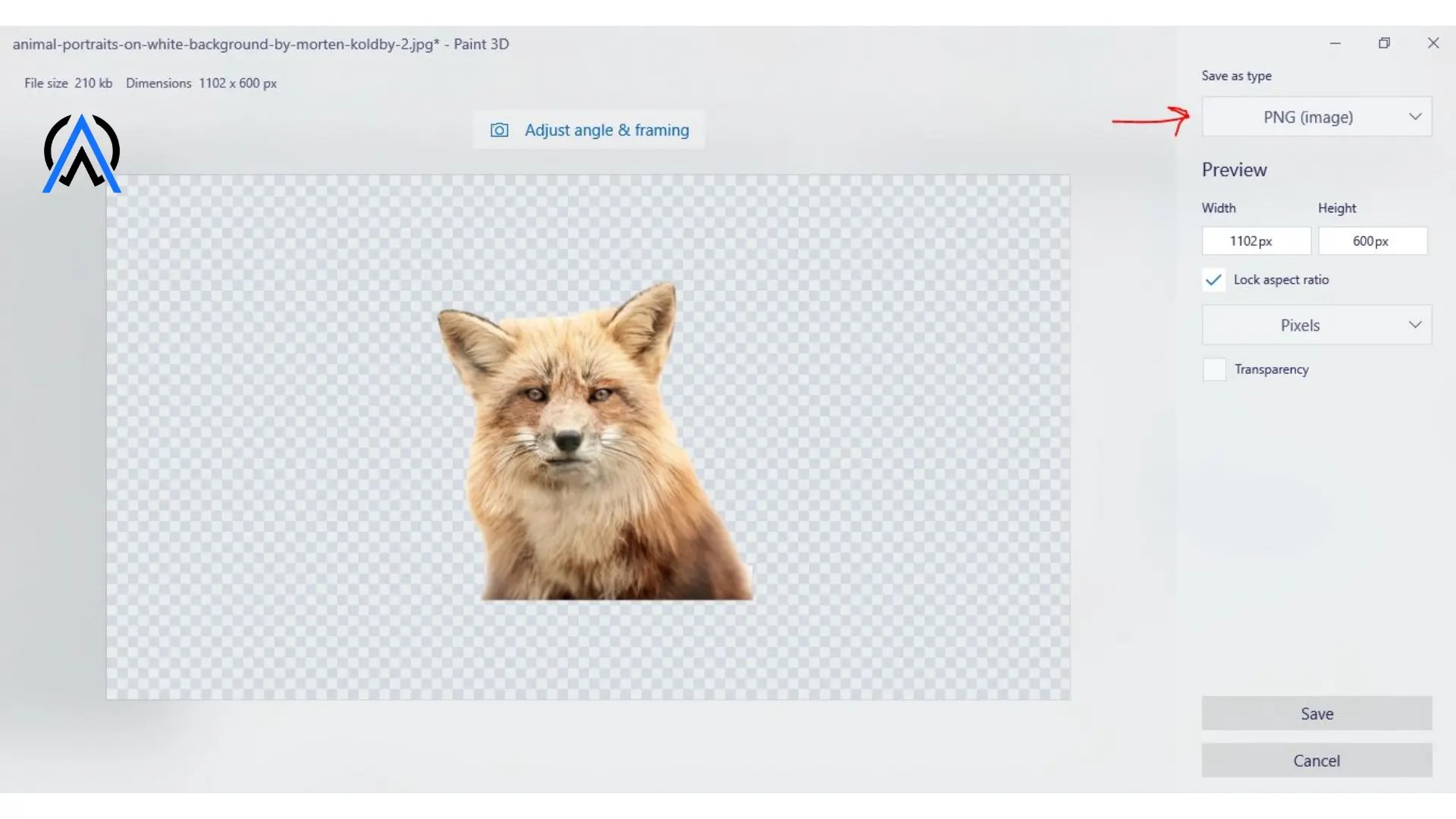Click the Save button
Image resolution: width=1456 pixels, height=819 pixels.
[1316, 713]
